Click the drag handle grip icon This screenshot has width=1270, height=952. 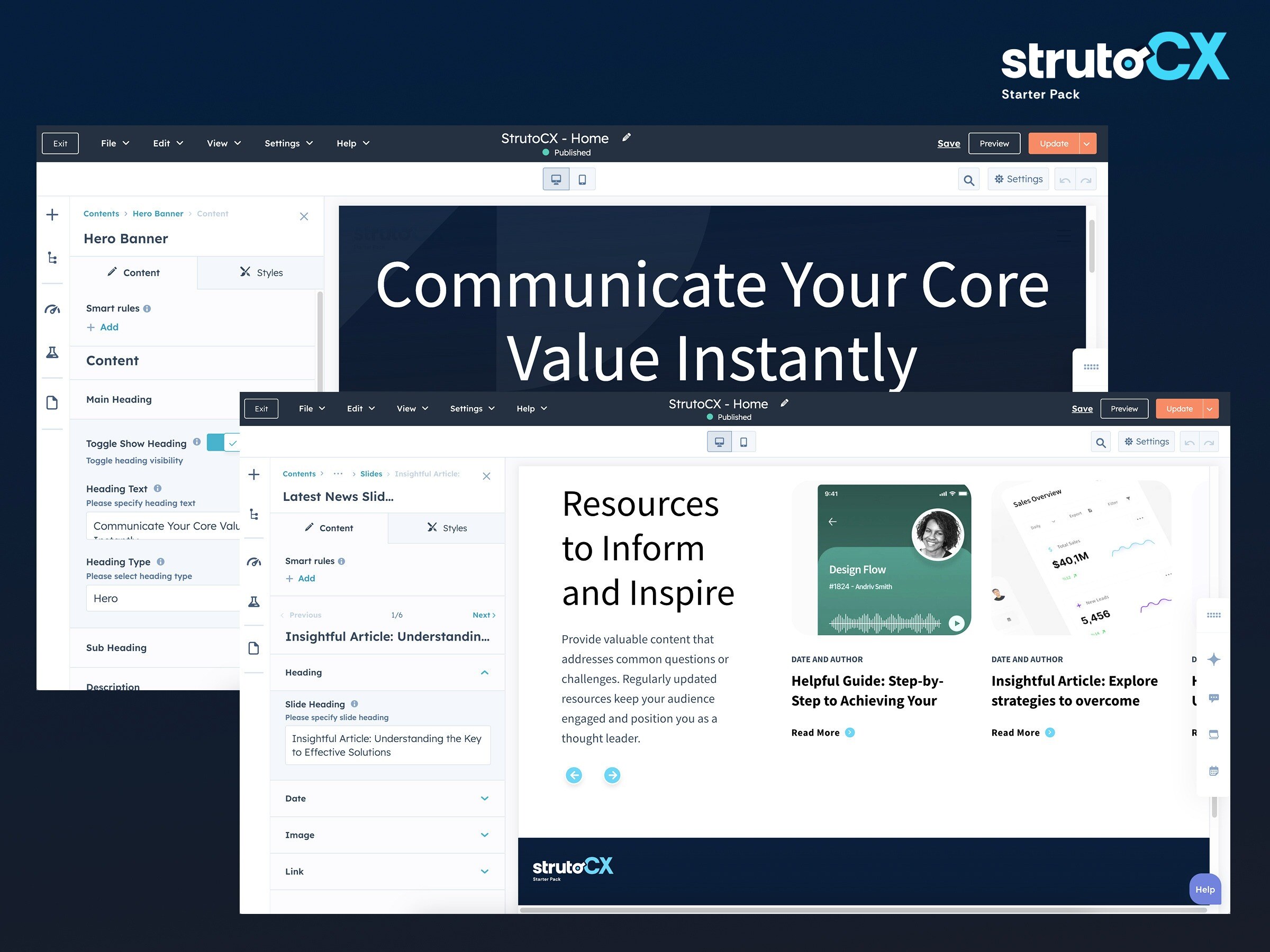(1214, 615)
